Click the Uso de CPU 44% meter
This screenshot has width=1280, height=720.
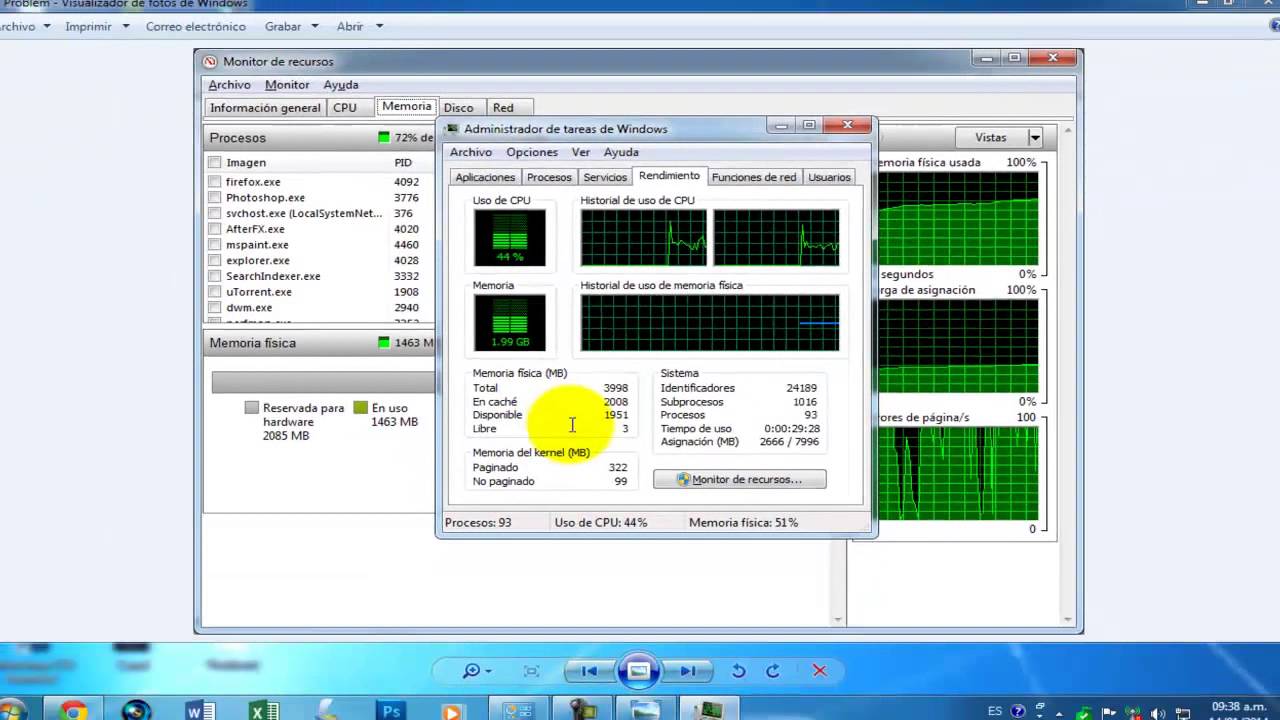point(509,238)
